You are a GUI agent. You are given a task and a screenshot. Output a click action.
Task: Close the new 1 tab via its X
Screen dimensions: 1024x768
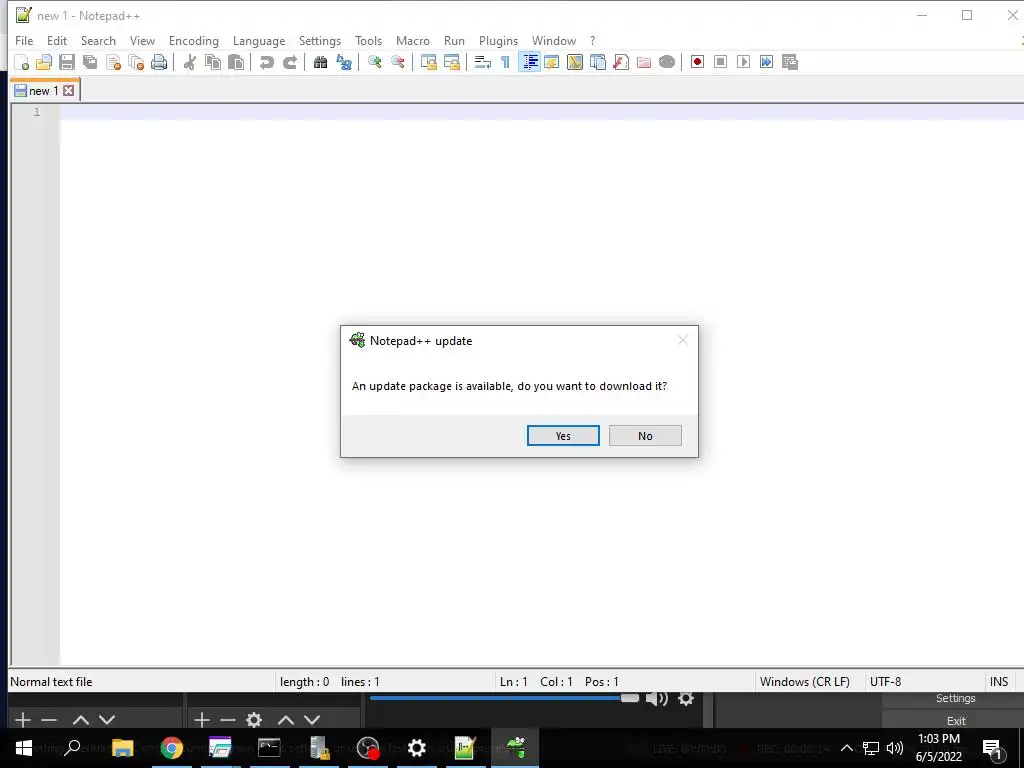pyautogui.click(x=69, y=91)
